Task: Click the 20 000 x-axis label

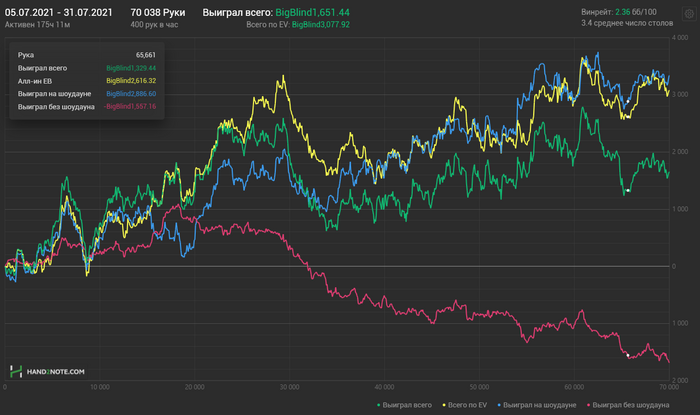Action: (195, 387)
